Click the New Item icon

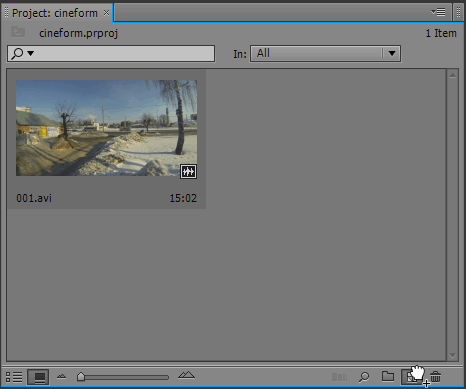click(412, 377)
